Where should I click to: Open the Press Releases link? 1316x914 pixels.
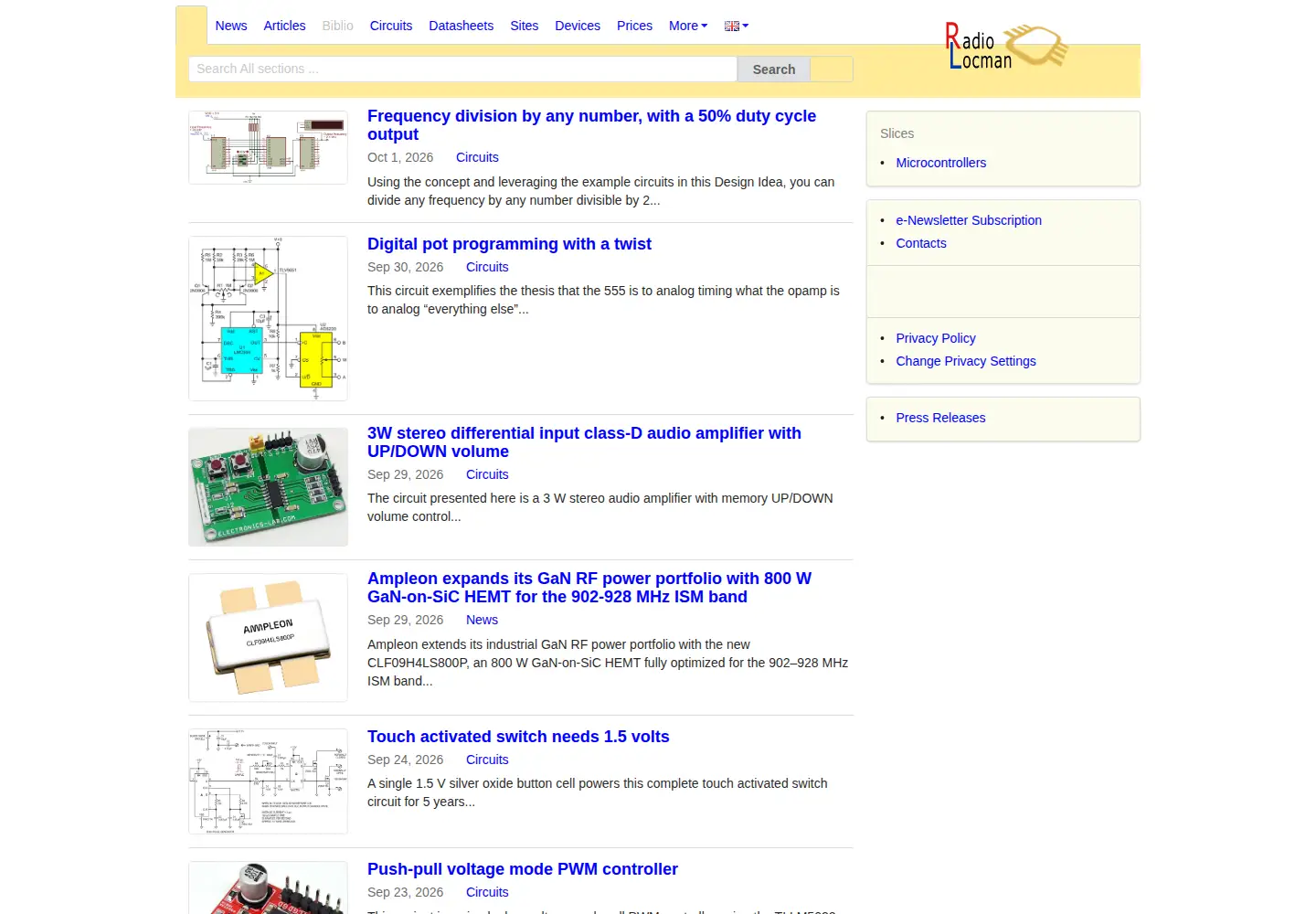(940, 418)
